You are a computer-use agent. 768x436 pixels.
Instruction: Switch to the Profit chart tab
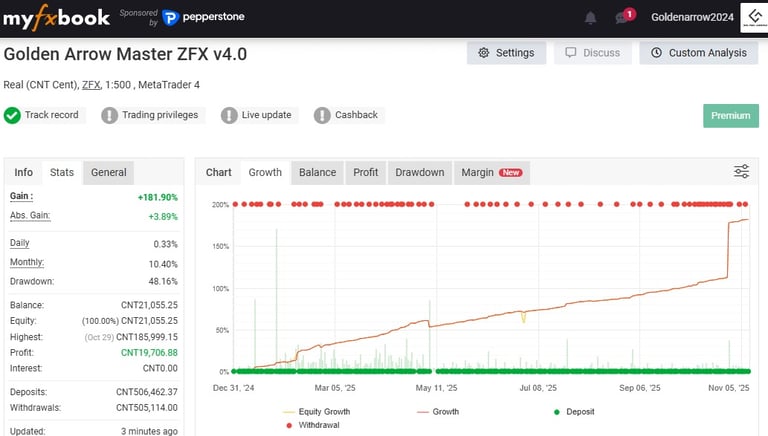pos(365,172)
